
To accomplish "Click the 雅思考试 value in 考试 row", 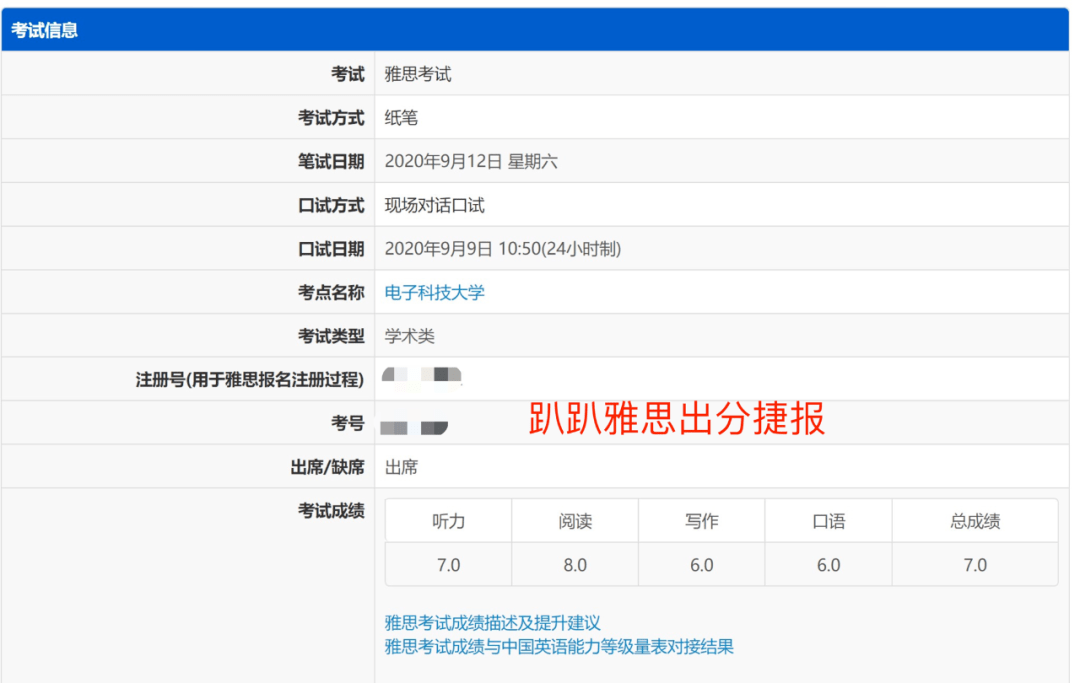I will pos(417,74).
